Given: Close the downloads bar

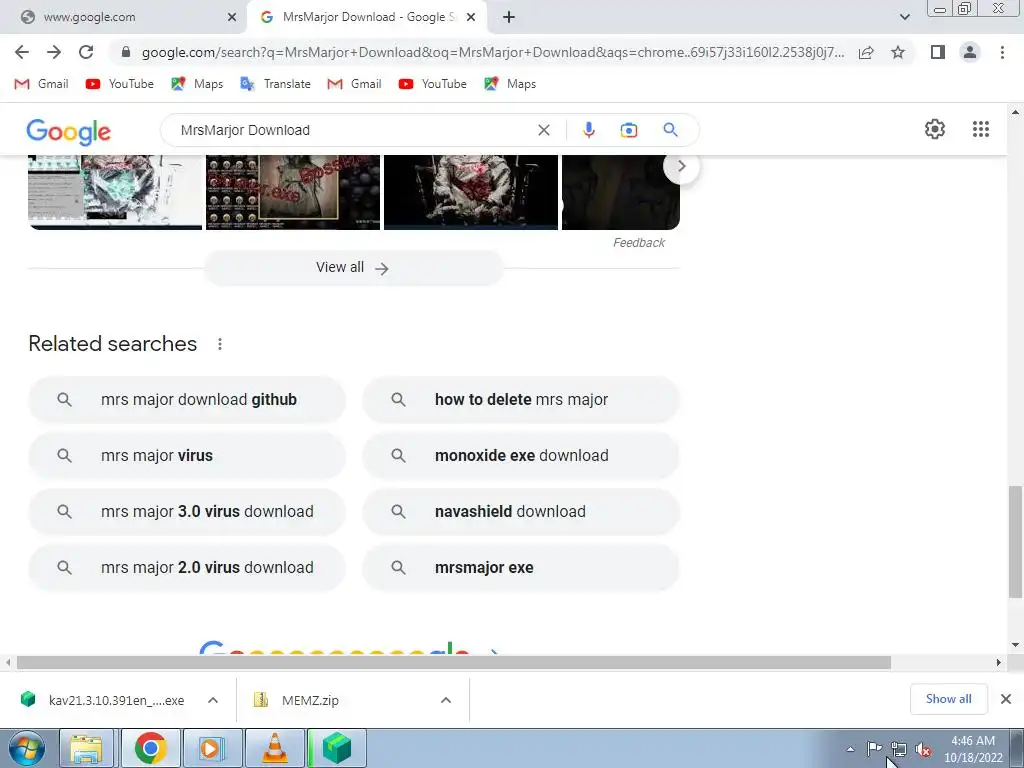Looking at the screenshot, I should tap(1006, 699).
